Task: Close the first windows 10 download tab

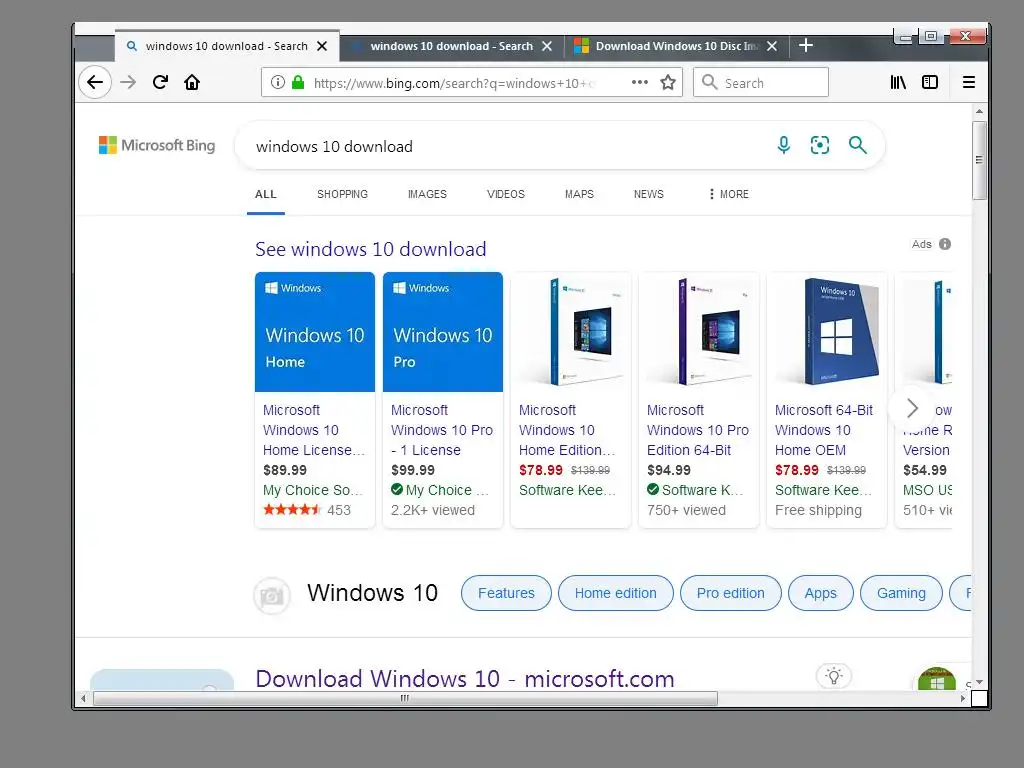Action: (322, 46)
